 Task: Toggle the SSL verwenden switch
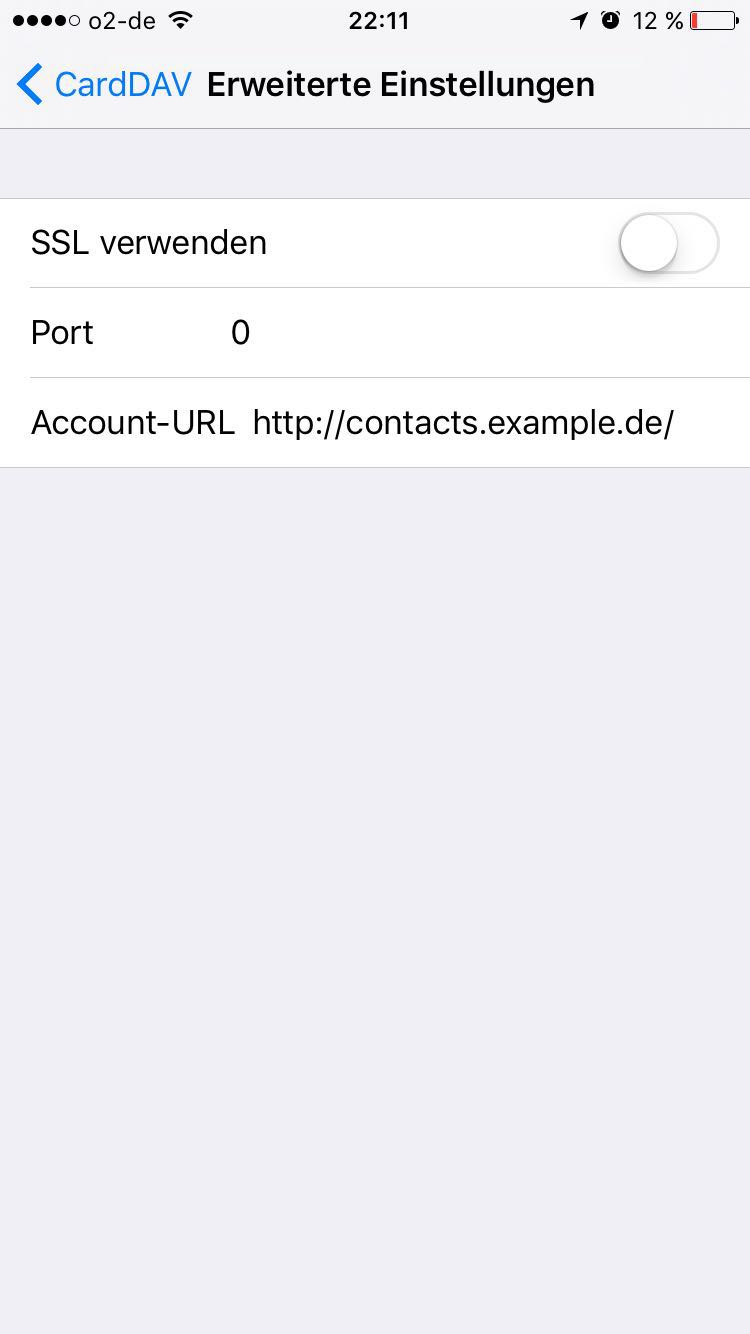[x=669, y=243]
